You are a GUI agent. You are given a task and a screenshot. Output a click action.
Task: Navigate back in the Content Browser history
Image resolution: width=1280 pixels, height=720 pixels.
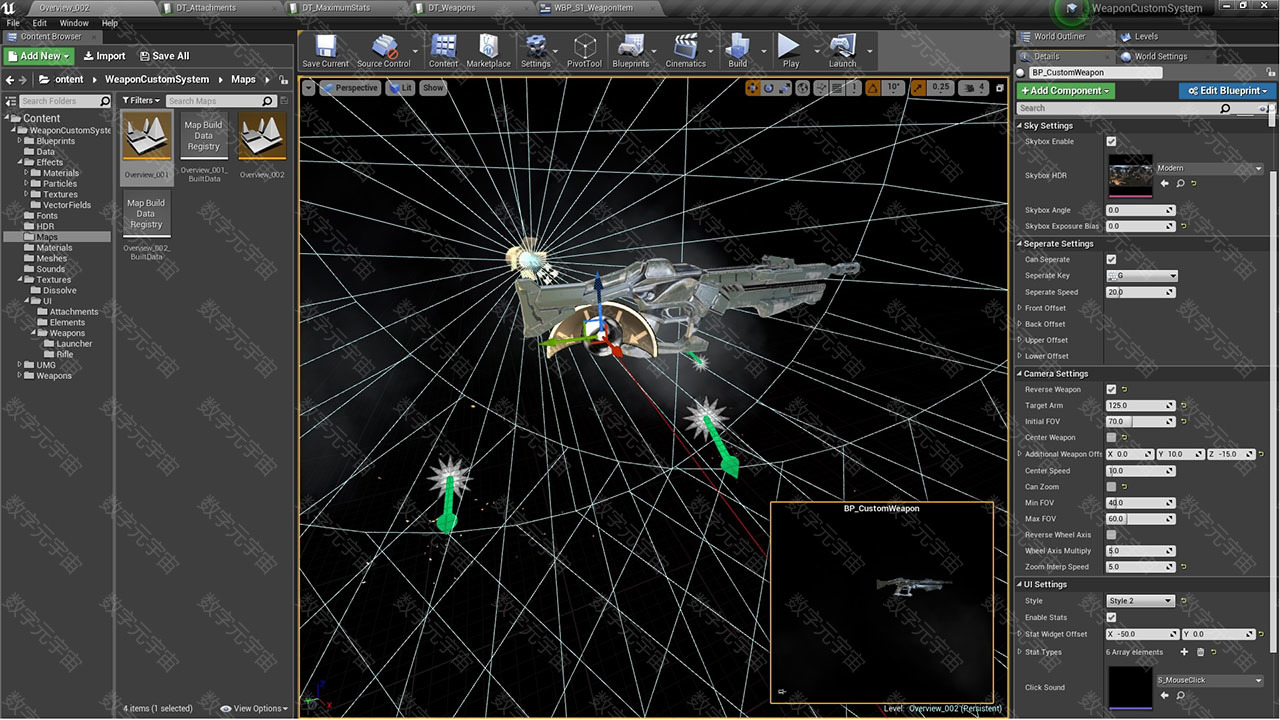tap(10, 79)
